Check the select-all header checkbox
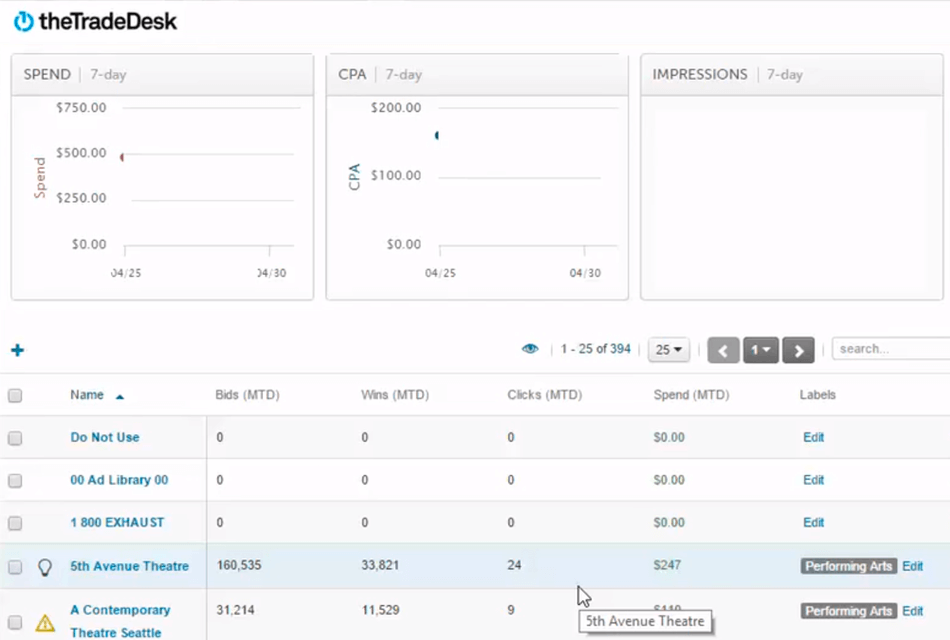 click(15, 396)
